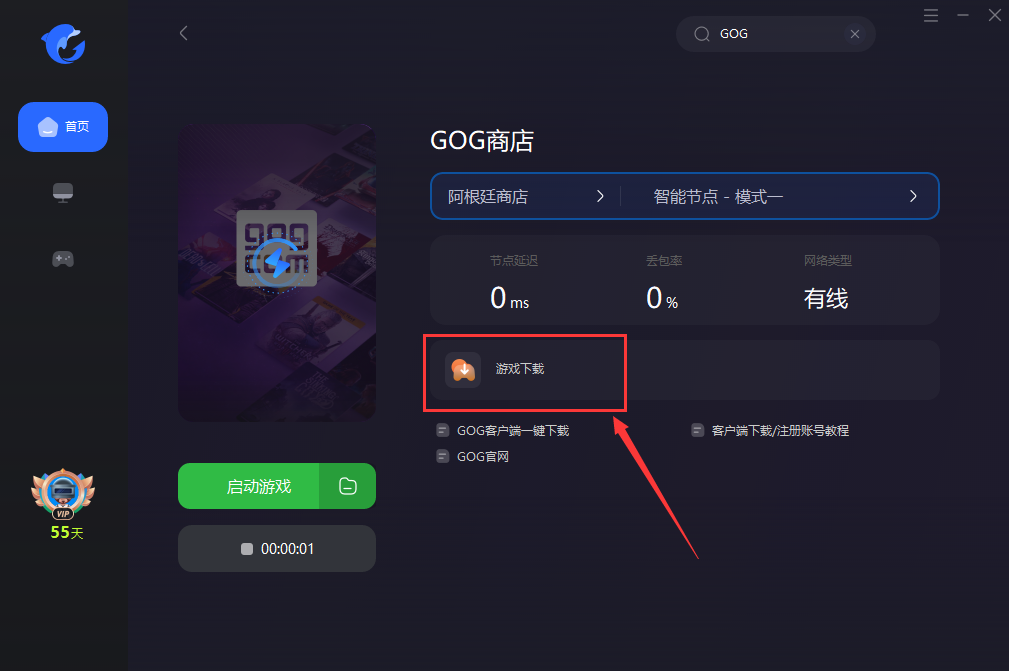Open the monitor icon in the sidebar
The width and height of the screenshot is (1009, 671).
pos(62,192)
